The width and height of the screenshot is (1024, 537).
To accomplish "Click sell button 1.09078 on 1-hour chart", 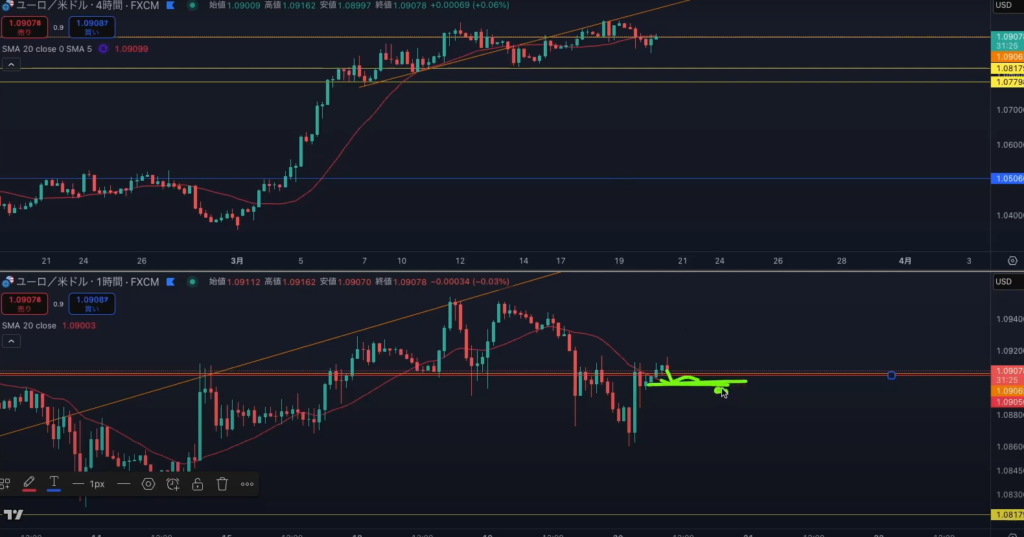I will [x=24, y=304].
